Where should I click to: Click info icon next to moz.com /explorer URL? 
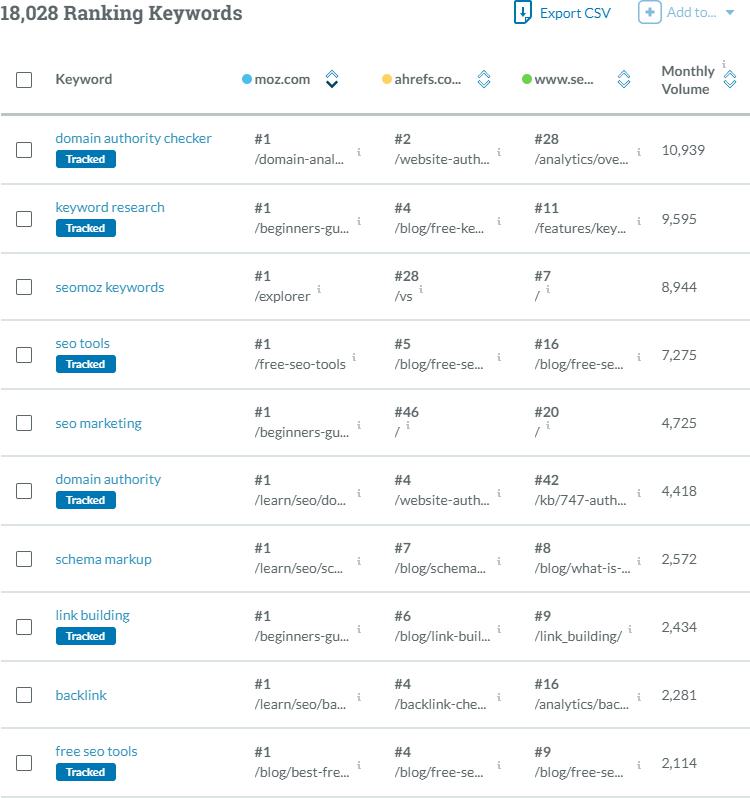[319, 289]
